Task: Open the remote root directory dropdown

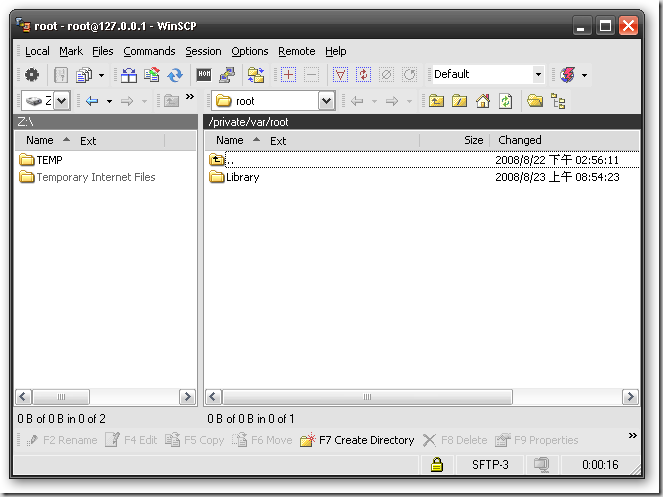Action: [x=326, y=101]
